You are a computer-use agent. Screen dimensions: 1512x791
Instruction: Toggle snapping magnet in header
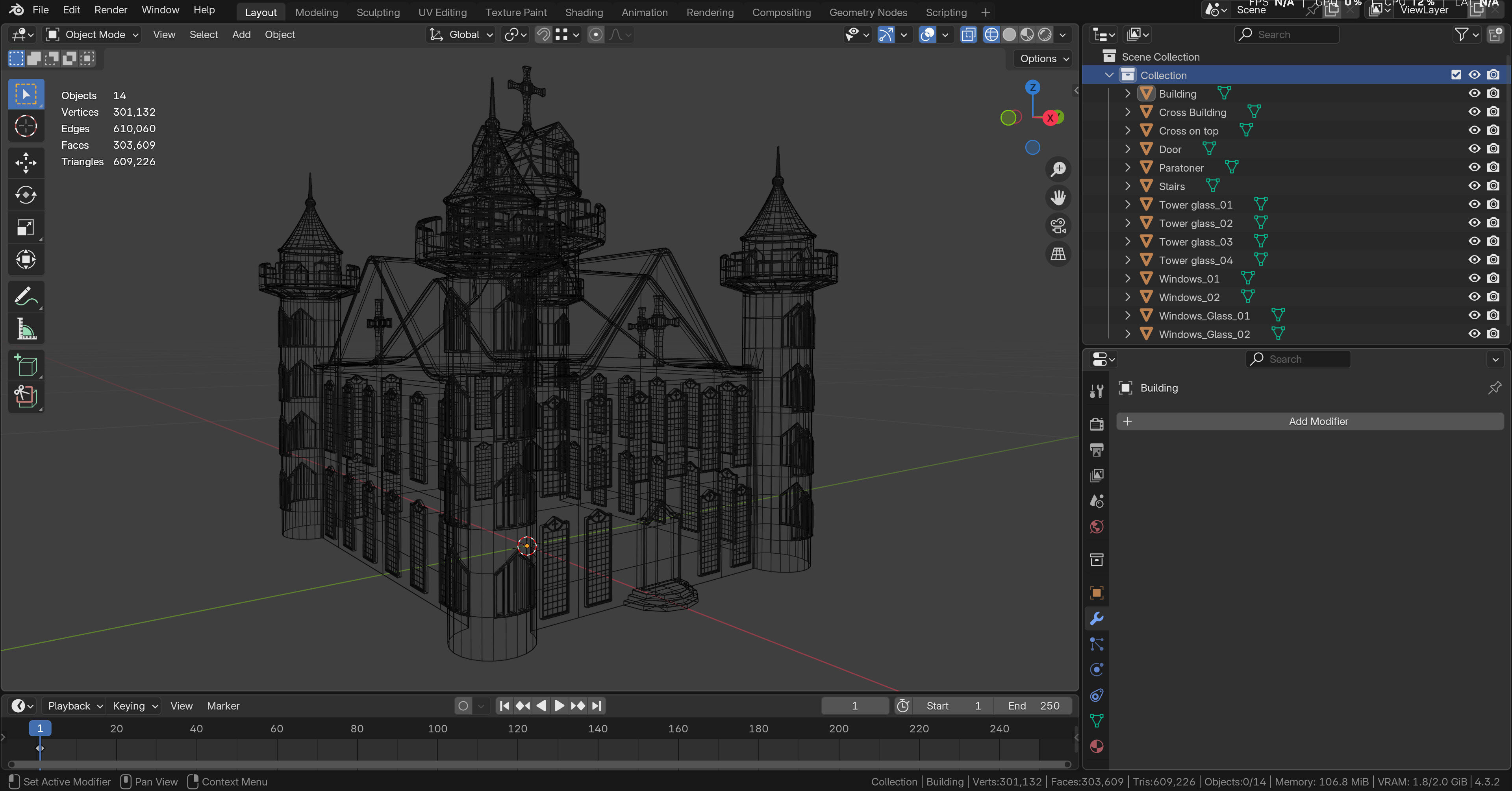click(x=543, y=35)
